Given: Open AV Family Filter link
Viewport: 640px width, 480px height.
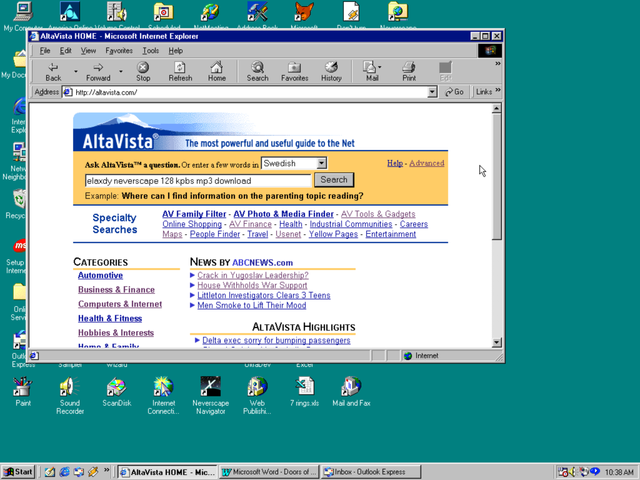Looking at the screenshot, I should coord(194,214).
